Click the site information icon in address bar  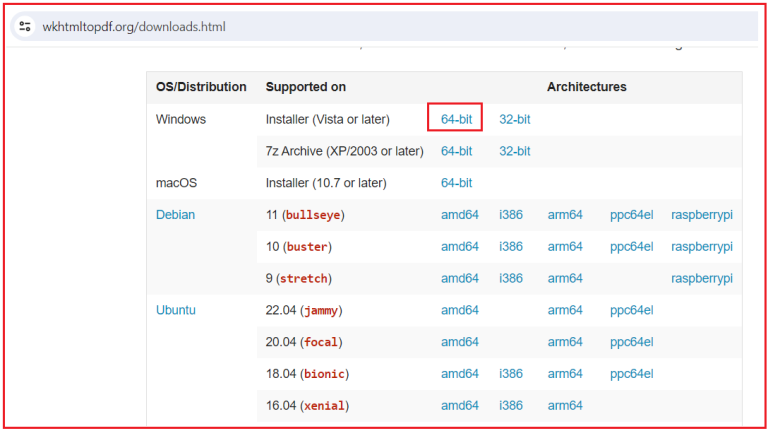click(26, 26)
